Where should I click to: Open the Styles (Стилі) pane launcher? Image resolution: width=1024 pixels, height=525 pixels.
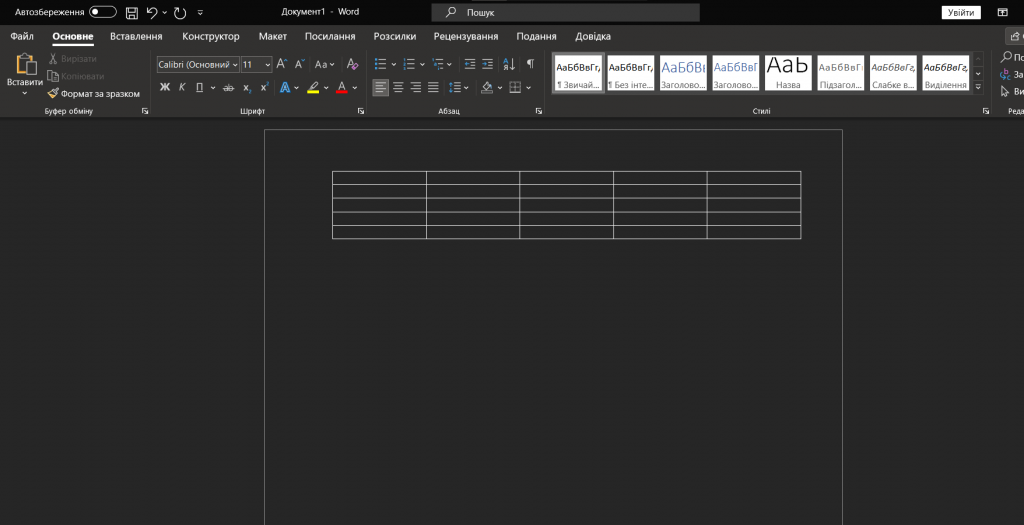coord(985,112)
